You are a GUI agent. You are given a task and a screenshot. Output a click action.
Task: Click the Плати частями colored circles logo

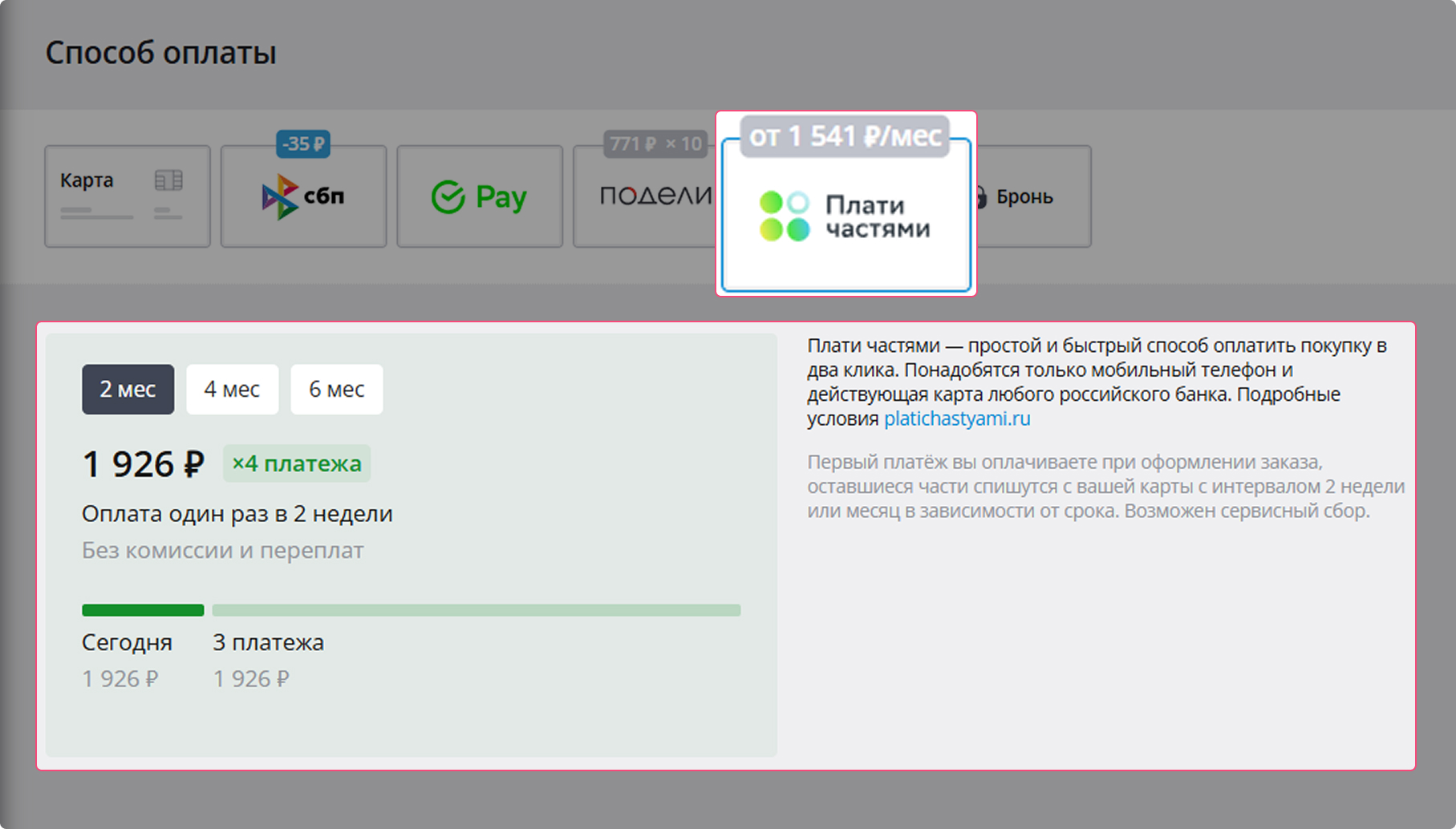[784, 216]
